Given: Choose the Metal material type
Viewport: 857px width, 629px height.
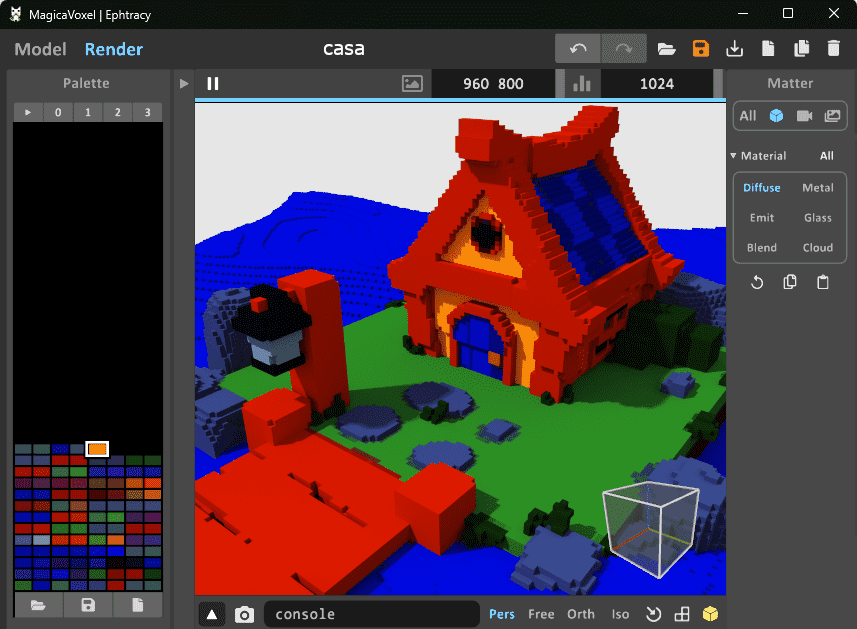Looking at the screenshot, I should [x=818, y=187].
